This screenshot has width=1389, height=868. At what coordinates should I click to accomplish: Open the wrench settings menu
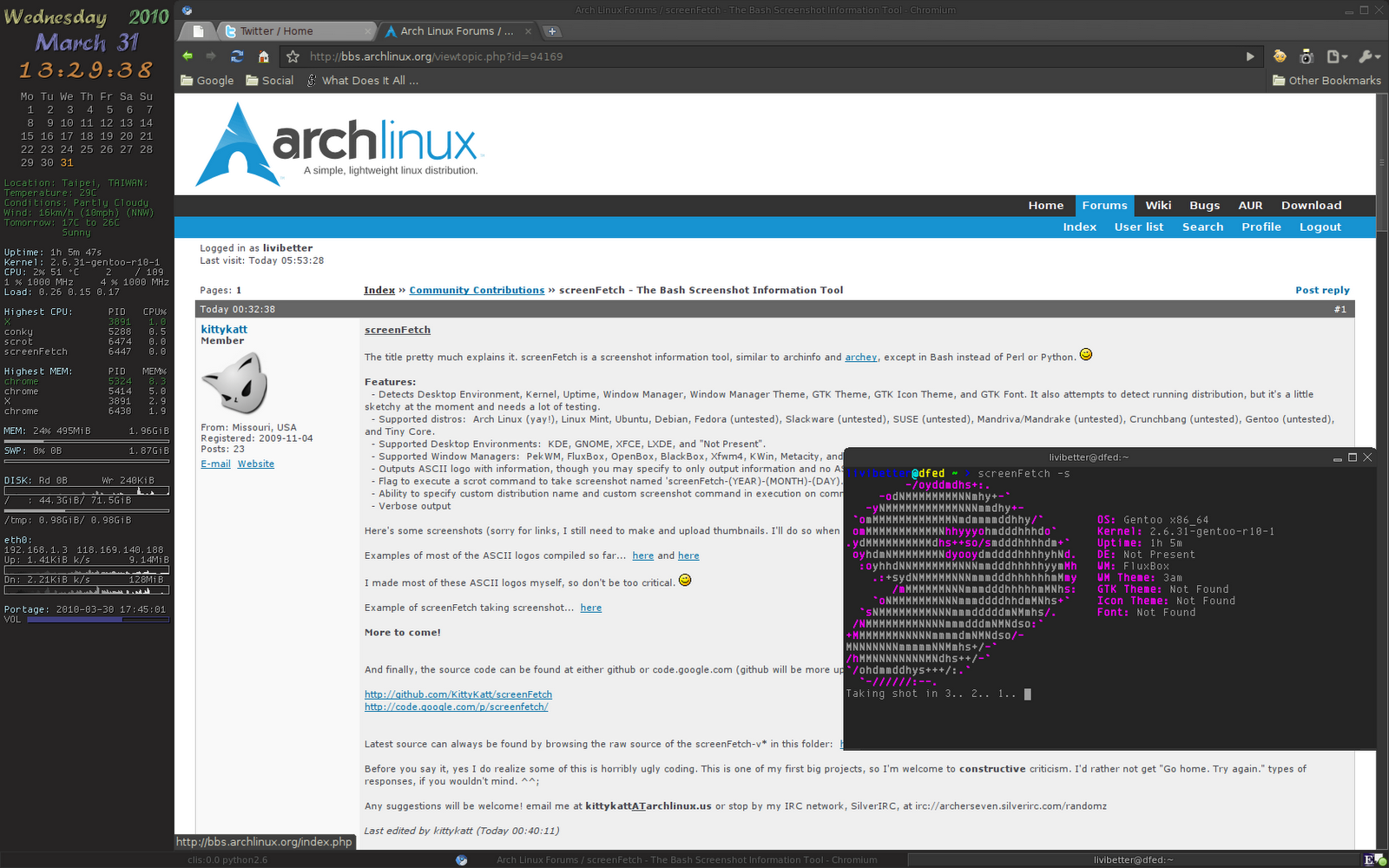1369,56
